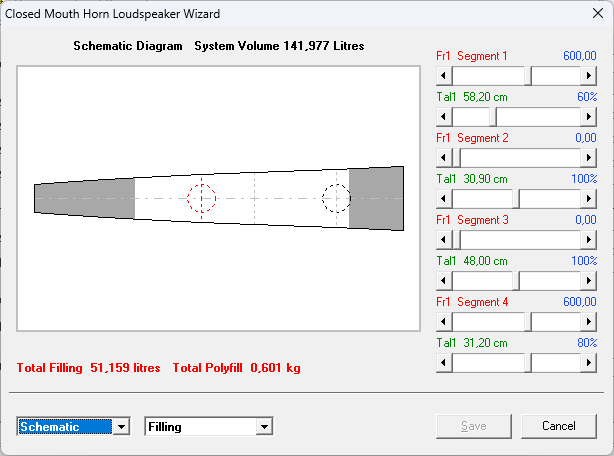Click the System Volume 141,977 Litres text
The height and width of the screenshot is (456, 614).
click(279, 46)
